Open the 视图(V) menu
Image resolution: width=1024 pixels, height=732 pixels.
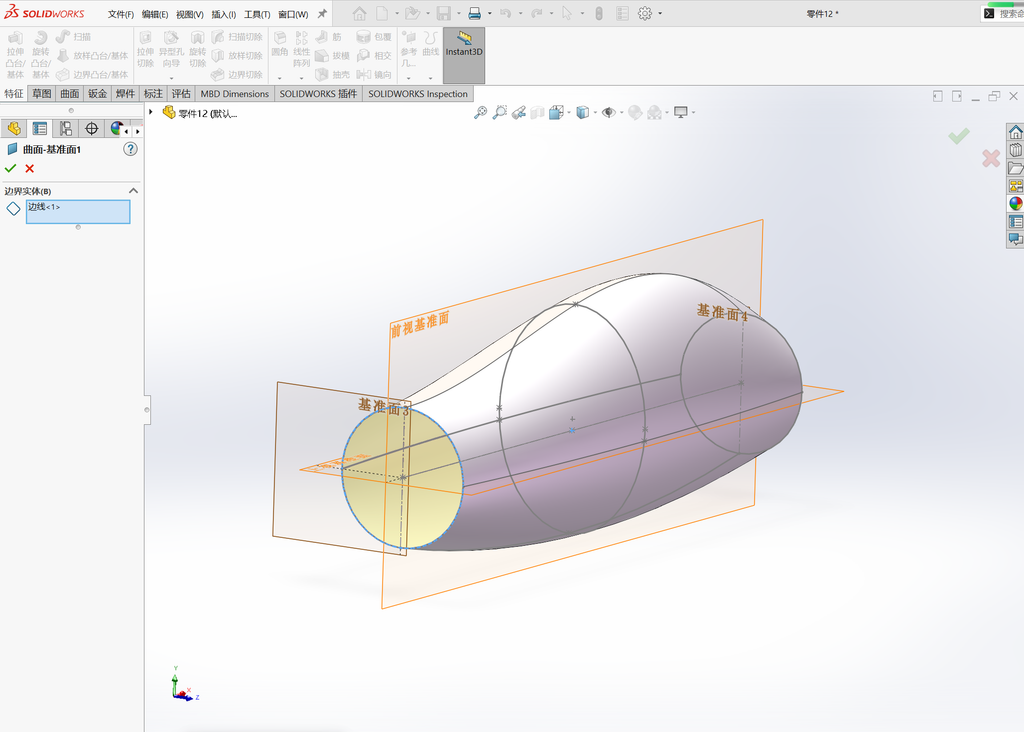pyautogui.click(x=189, y=14)
